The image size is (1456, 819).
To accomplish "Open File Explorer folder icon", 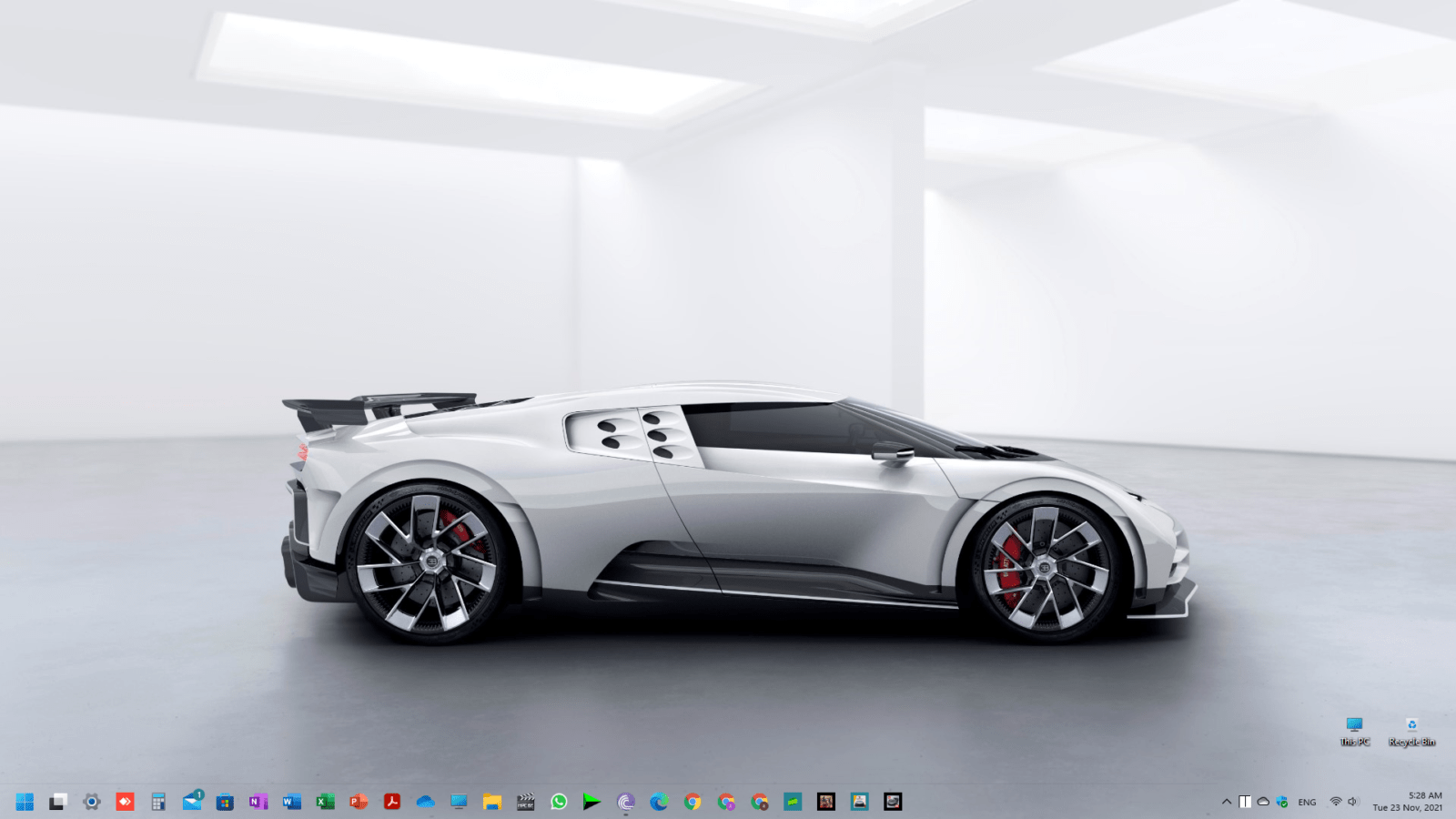I will 492,802.
